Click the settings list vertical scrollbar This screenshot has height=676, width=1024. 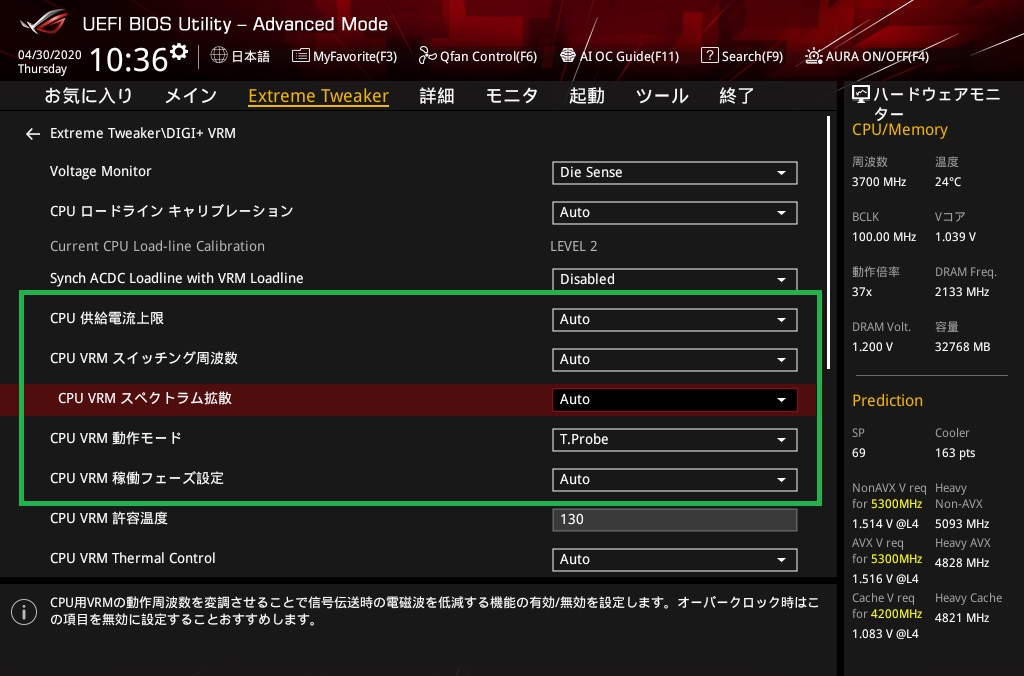pyautogui.click(x=829, y=243)
